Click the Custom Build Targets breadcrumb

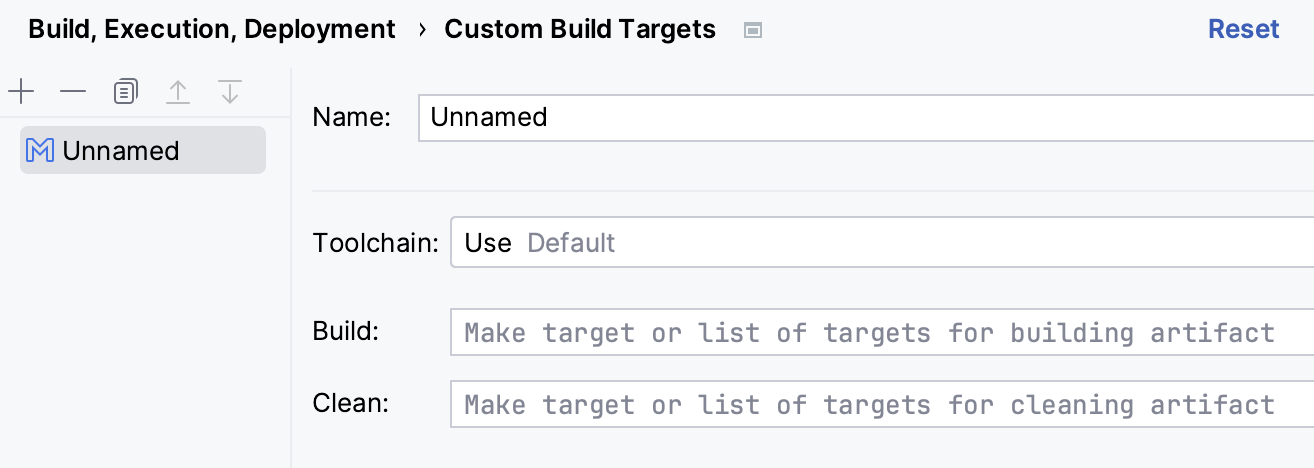tap(580, 29)
